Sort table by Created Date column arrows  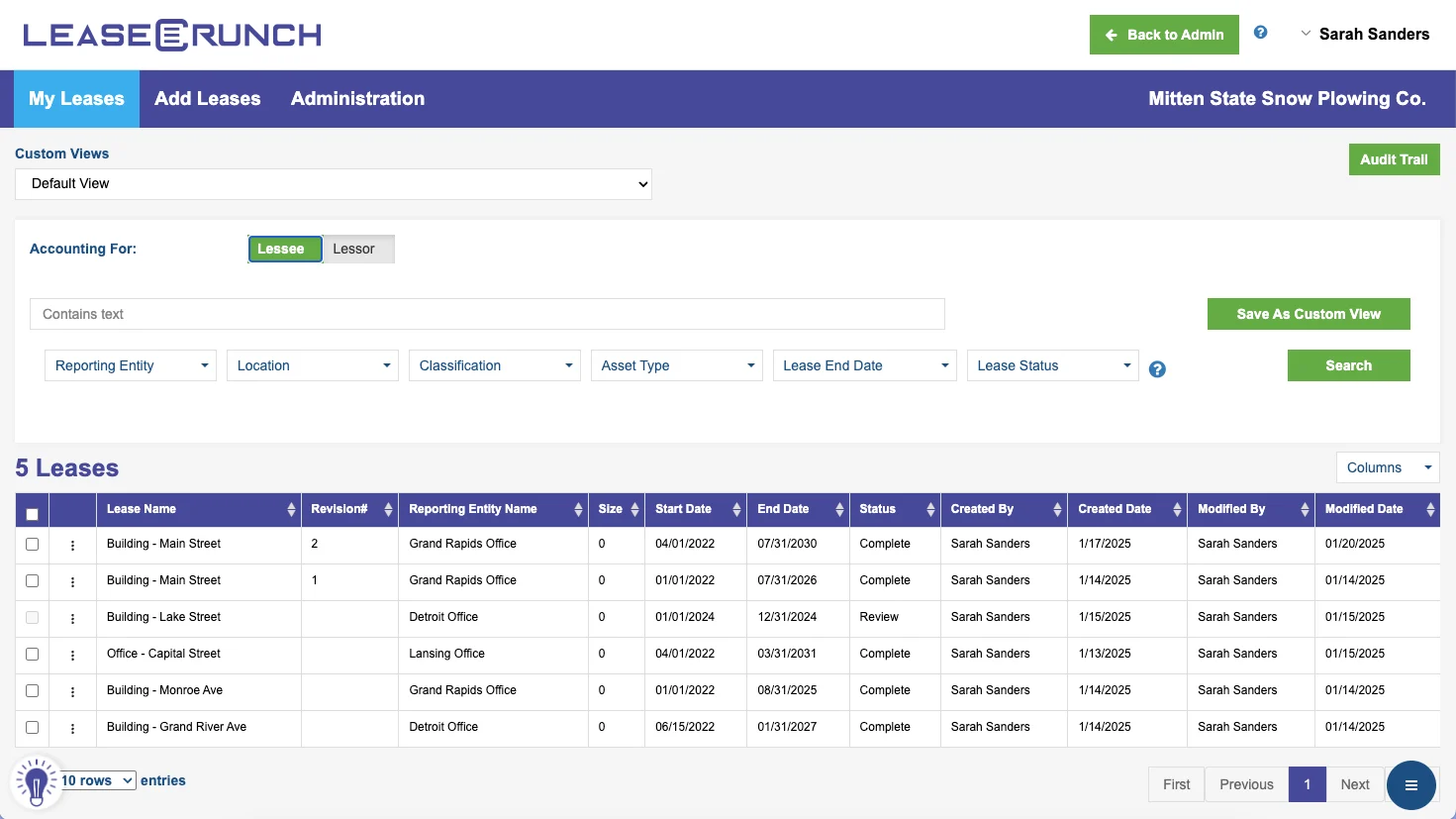point(1177,509)
